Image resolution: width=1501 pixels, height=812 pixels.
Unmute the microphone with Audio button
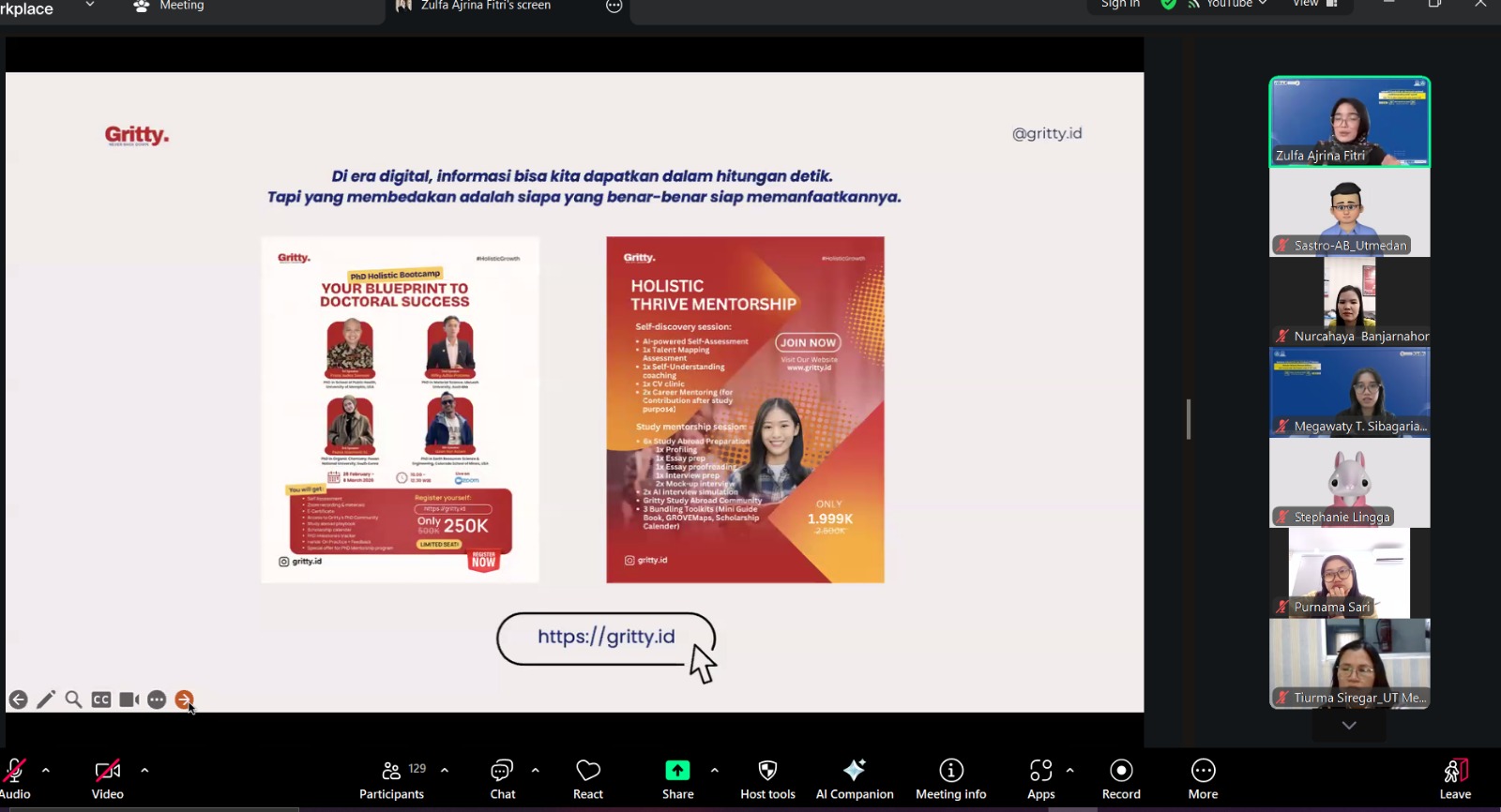tap(14, 778)
